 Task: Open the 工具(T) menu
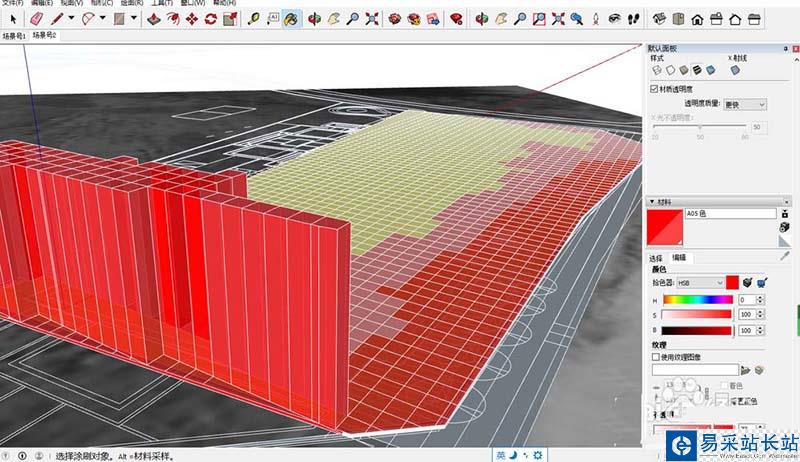point(162,3)
